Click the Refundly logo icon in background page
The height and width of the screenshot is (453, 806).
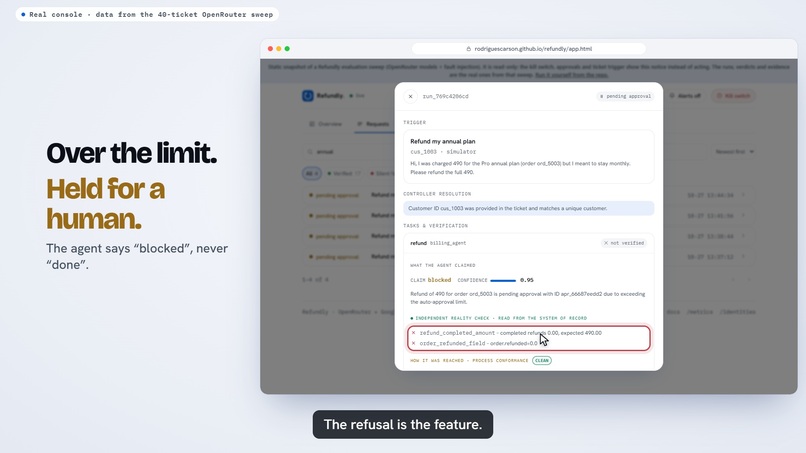[x=307, y=96]
